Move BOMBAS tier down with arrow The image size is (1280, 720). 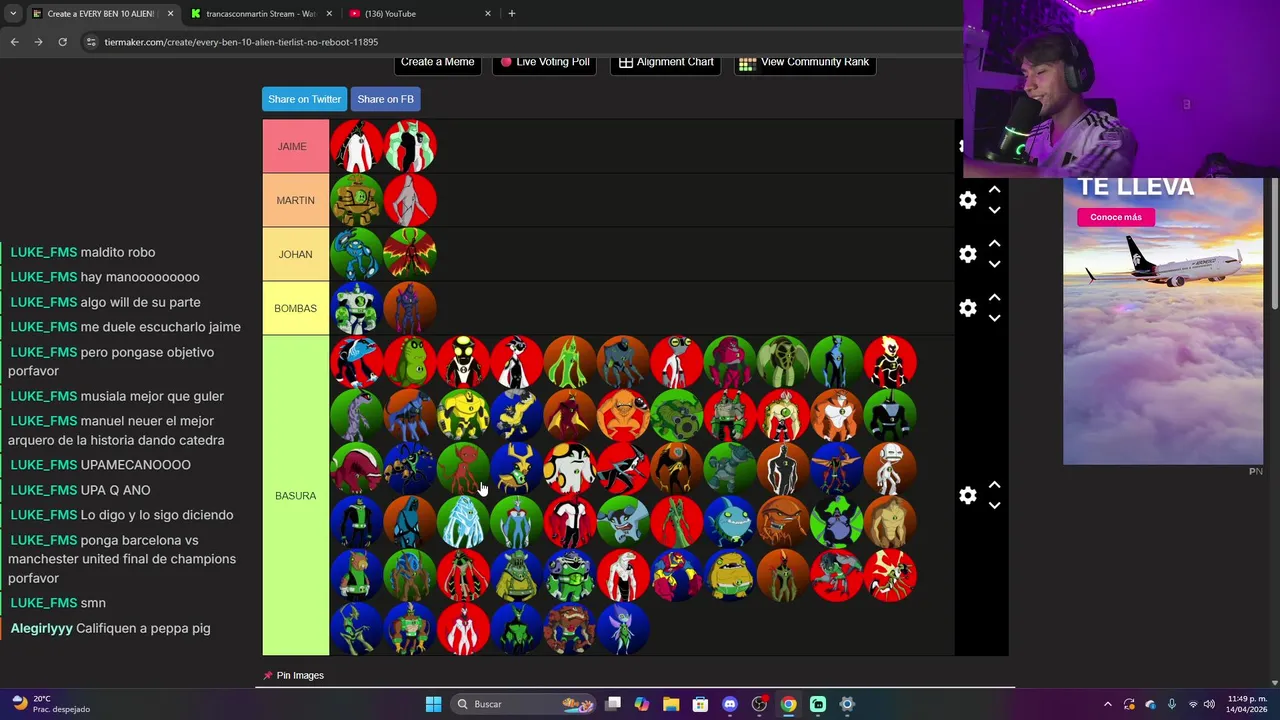994,318
